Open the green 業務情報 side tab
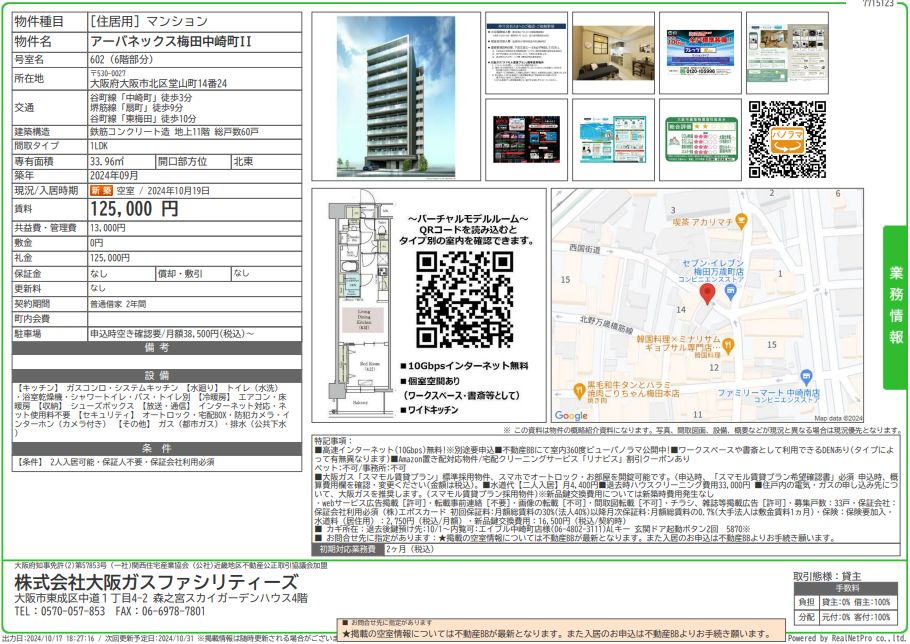The width and height of the screenshot is (910, 644). click(895, 307)
